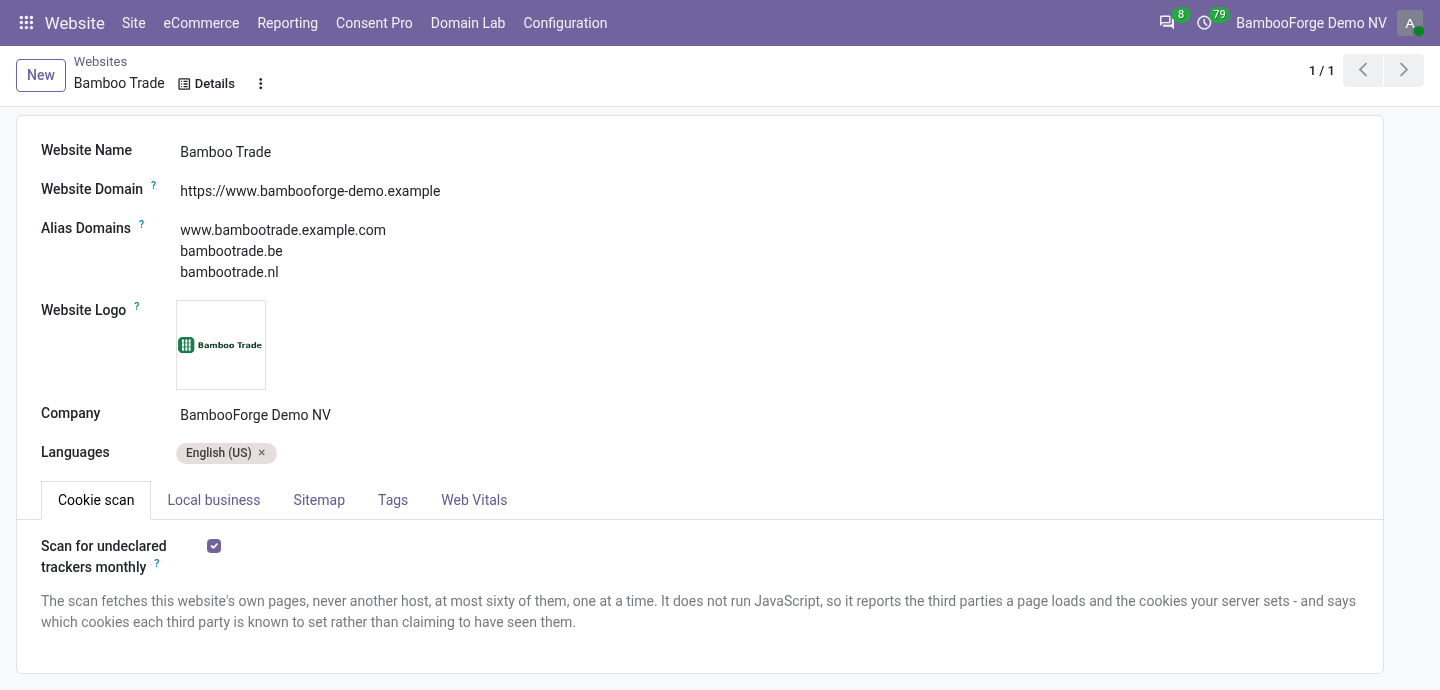Toggle Scan for undeclared trackers monthly checkbox
1440x690 pixels.
click(x=214, y=546)
